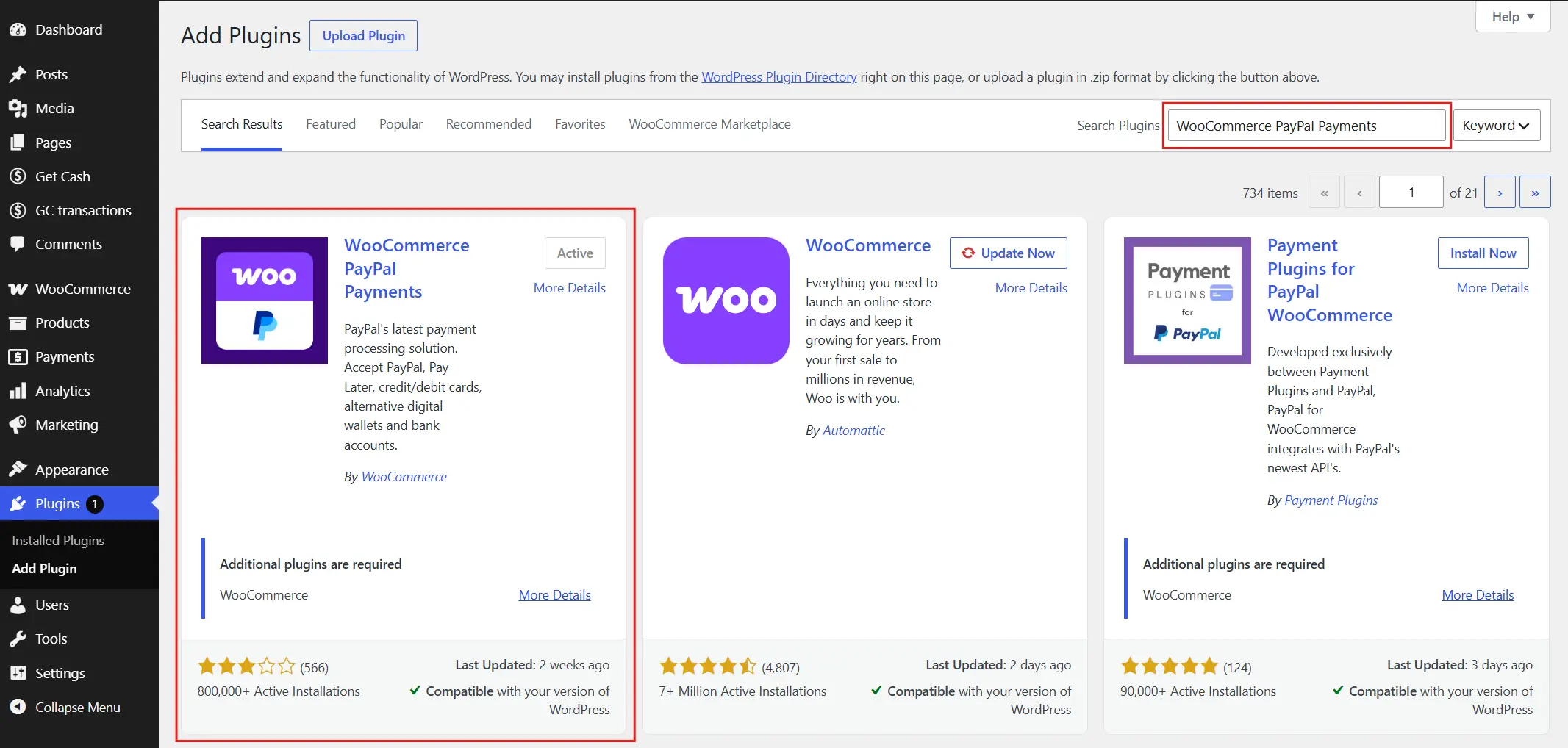Click the Analytics bar chart icon
The image size is (1568, 748).
coord(18,391)
